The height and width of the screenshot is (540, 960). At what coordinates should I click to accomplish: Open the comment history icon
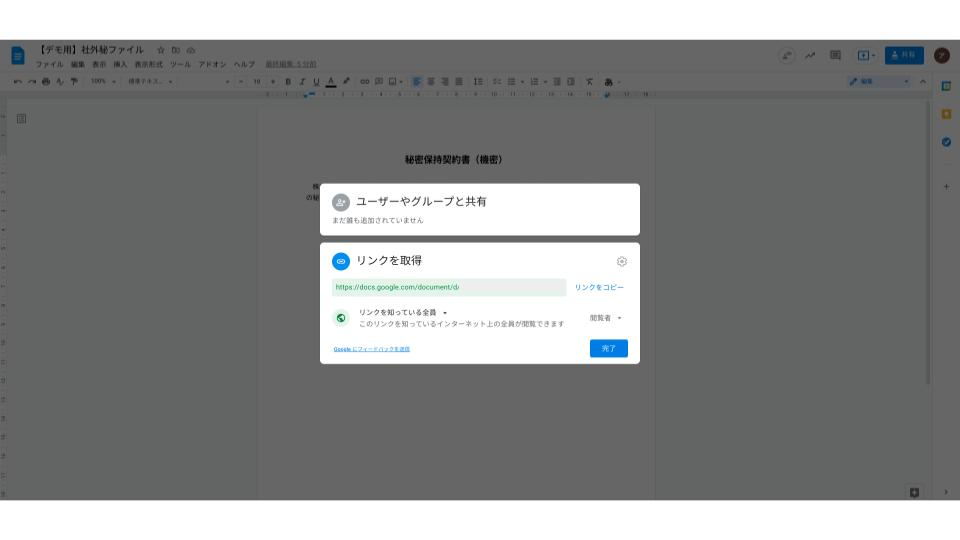click(835, 56)
